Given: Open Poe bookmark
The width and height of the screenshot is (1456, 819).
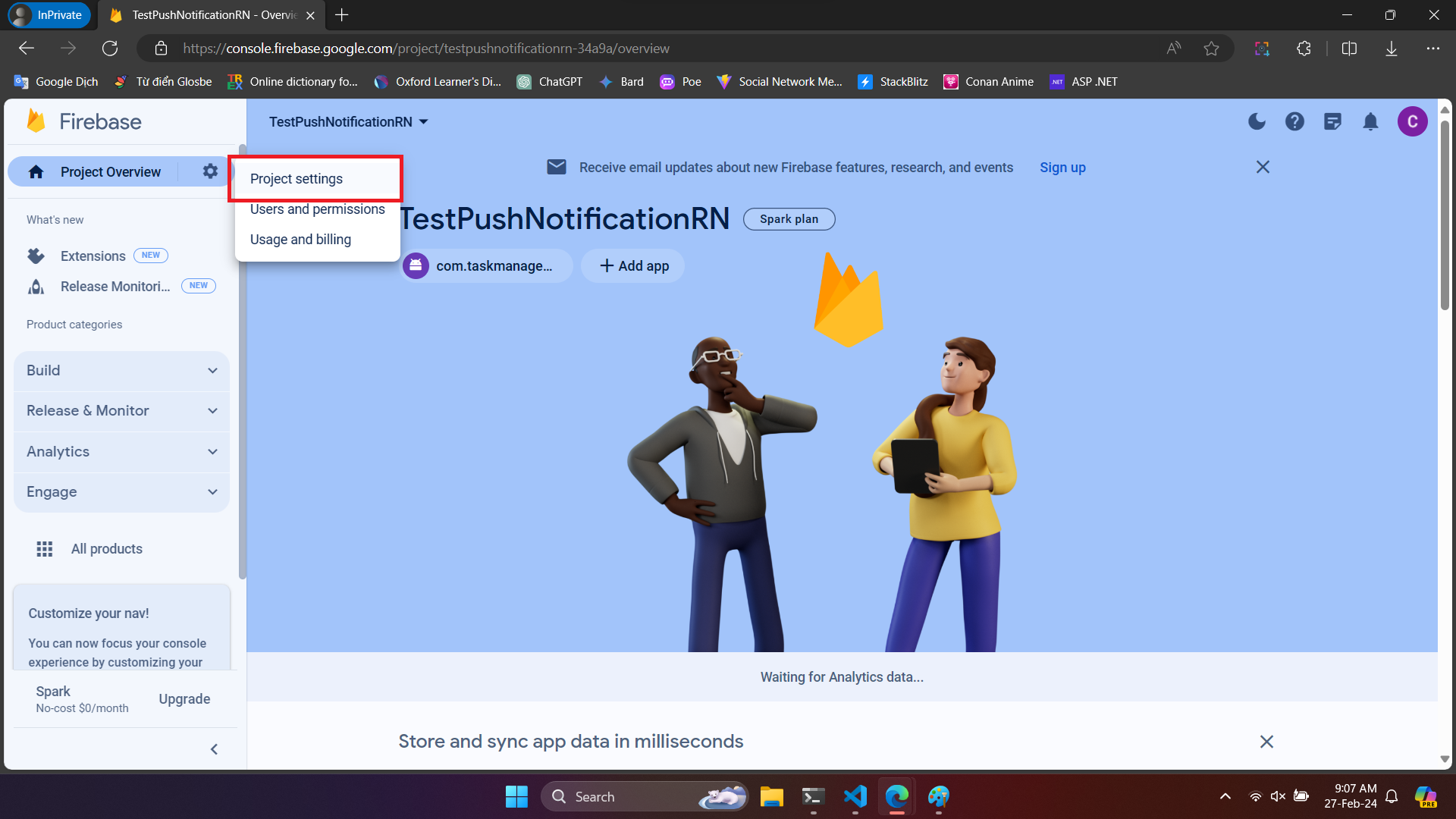Looking at the screenshot, I should pyautogui.click(x=680, y=82).
